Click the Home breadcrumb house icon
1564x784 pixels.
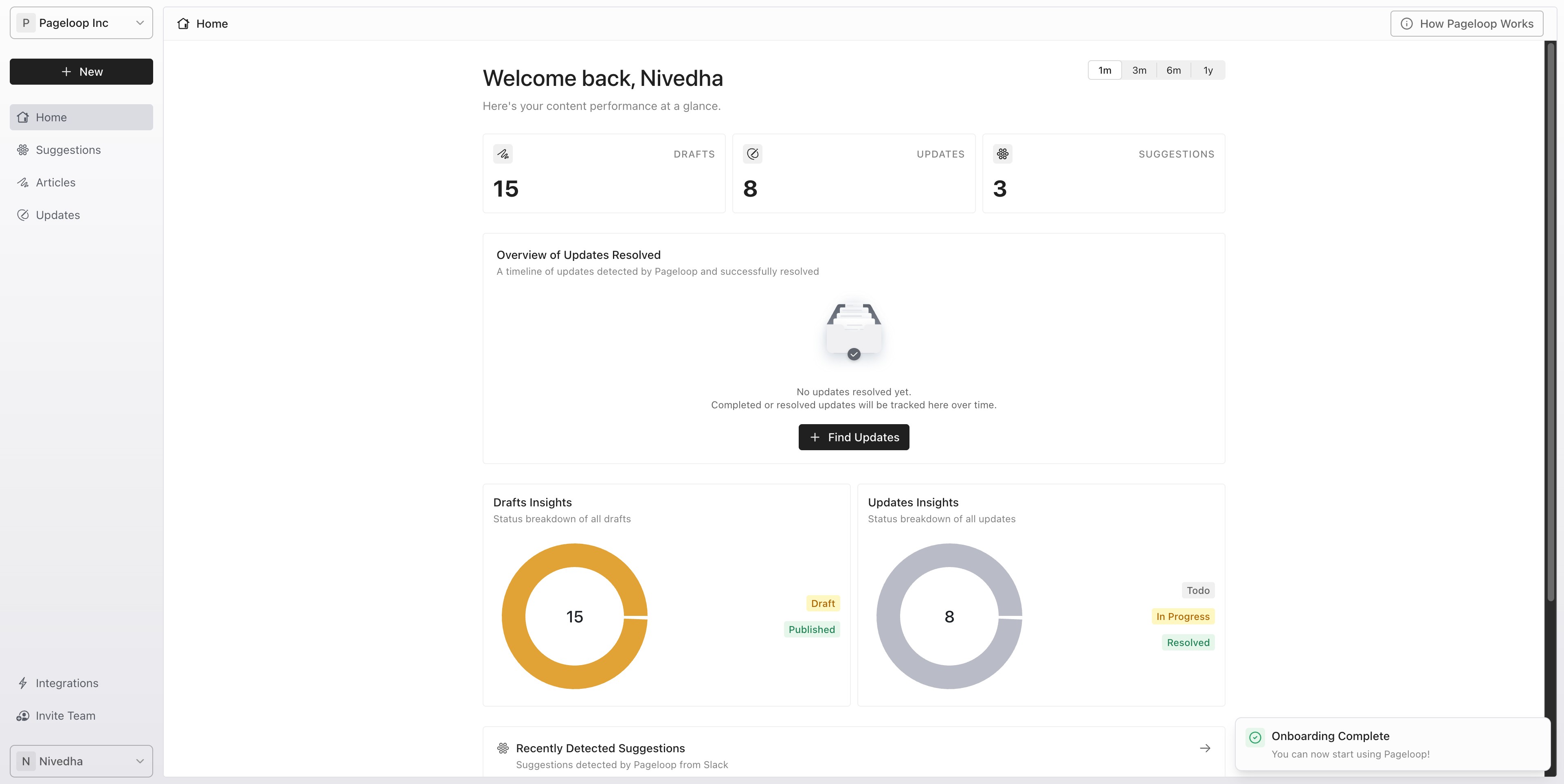183,24
